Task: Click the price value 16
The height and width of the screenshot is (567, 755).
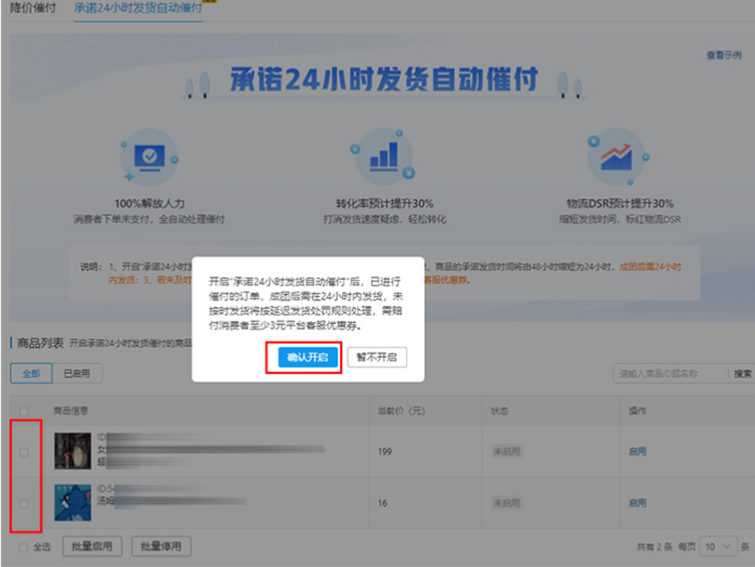Action: [382, 503]
